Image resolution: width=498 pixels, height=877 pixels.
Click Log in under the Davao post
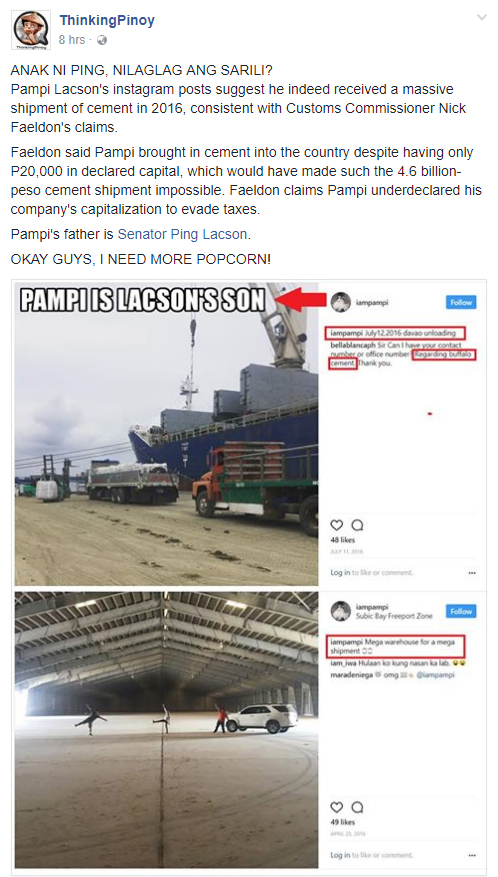coord(340,573)
